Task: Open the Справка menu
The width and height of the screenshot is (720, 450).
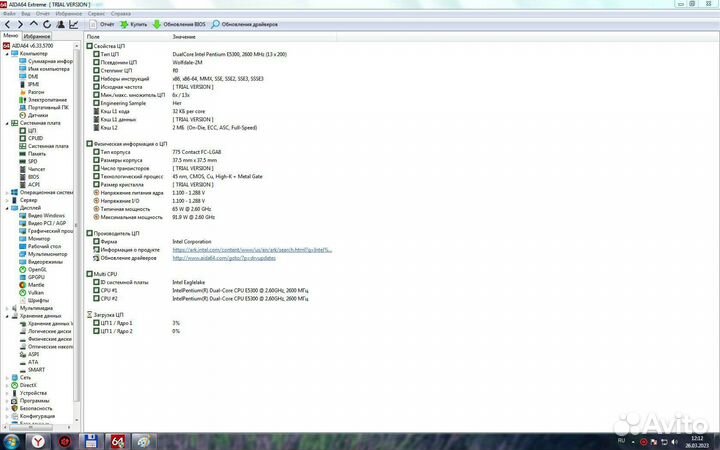Action: [121, 14]
